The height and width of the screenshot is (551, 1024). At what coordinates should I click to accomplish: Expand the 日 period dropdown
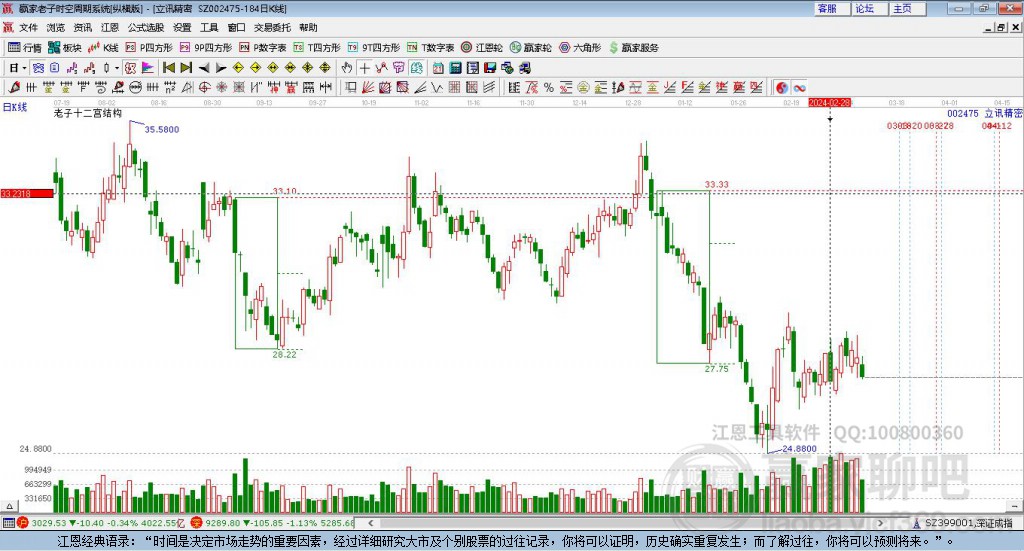click(24, 68)
